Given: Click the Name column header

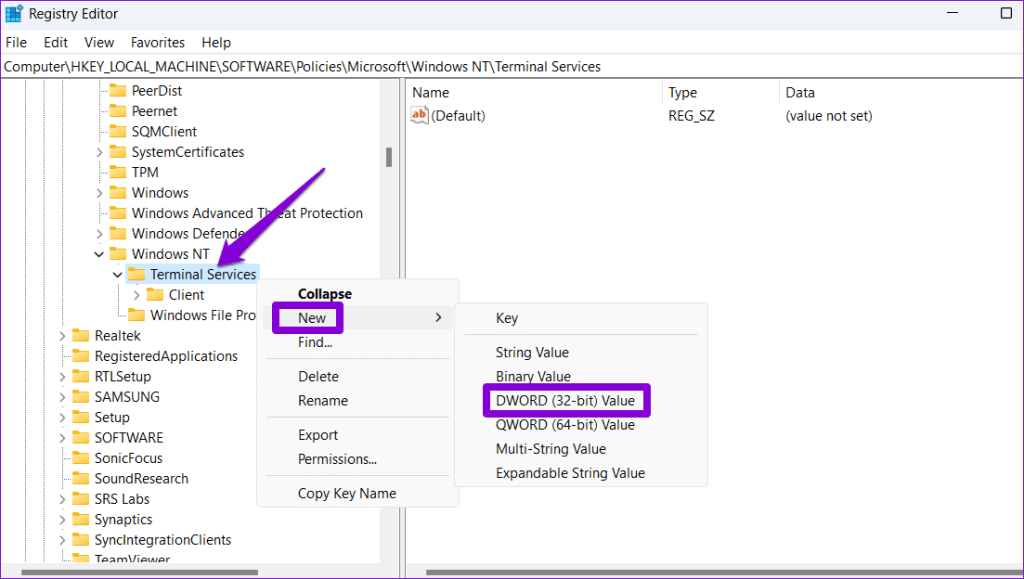Looking at the screenshot, I should (431, 93).
